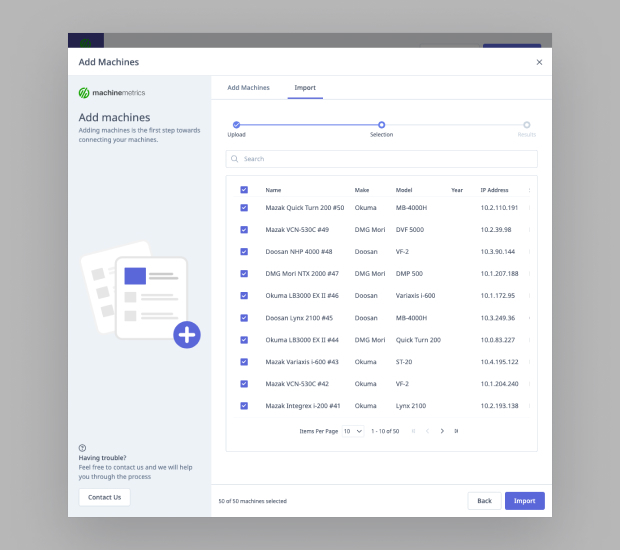Switch to the Add Machines tab
This screenshot has width=620, height=550.
[248, 88]
